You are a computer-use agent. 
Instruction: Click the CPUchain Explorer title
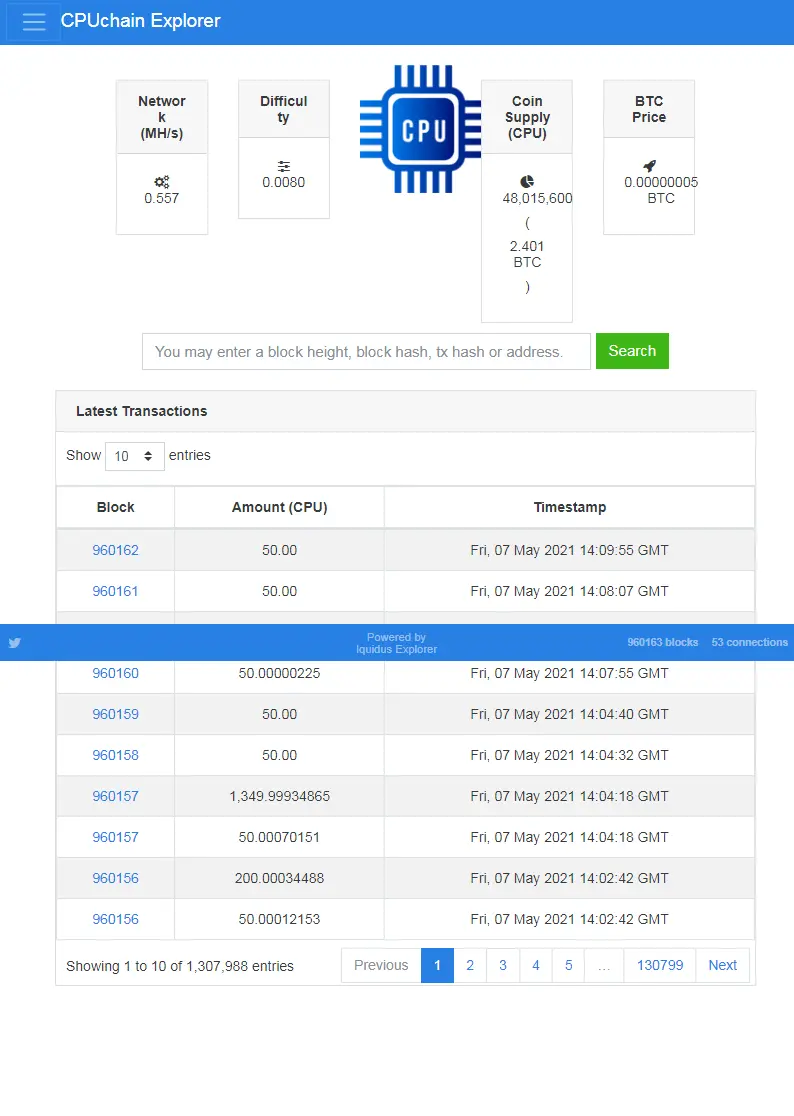tap(140, 21)
